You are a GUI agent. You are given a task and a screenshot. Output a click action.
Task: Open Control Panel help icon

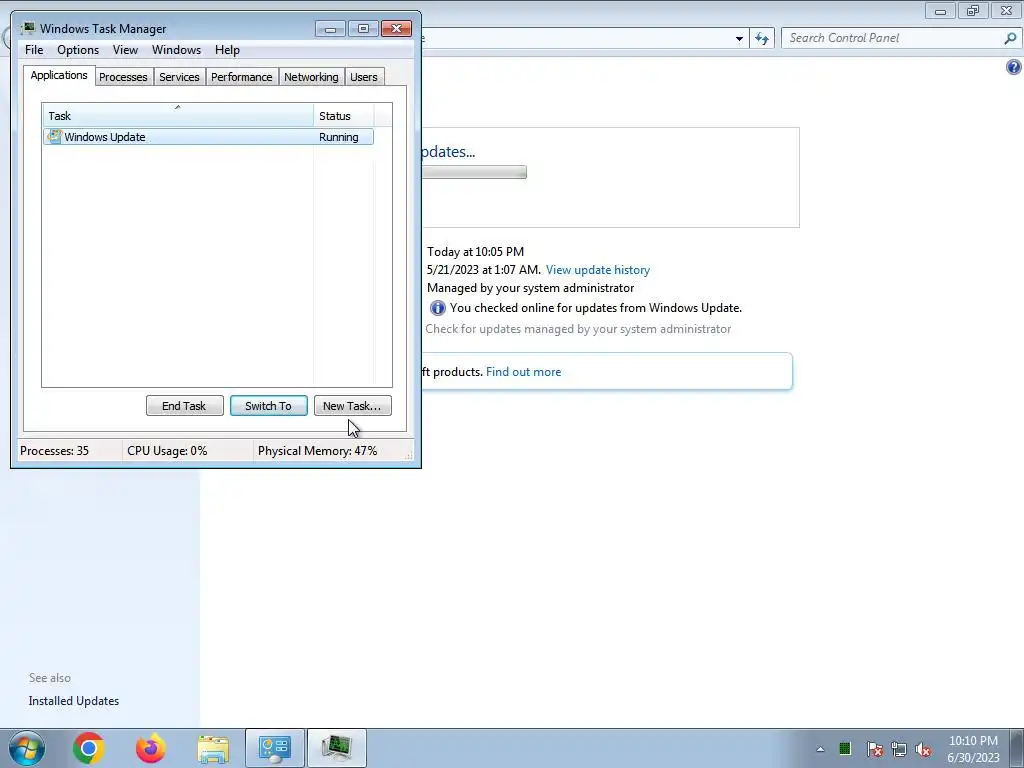[x=1014, y=67]
